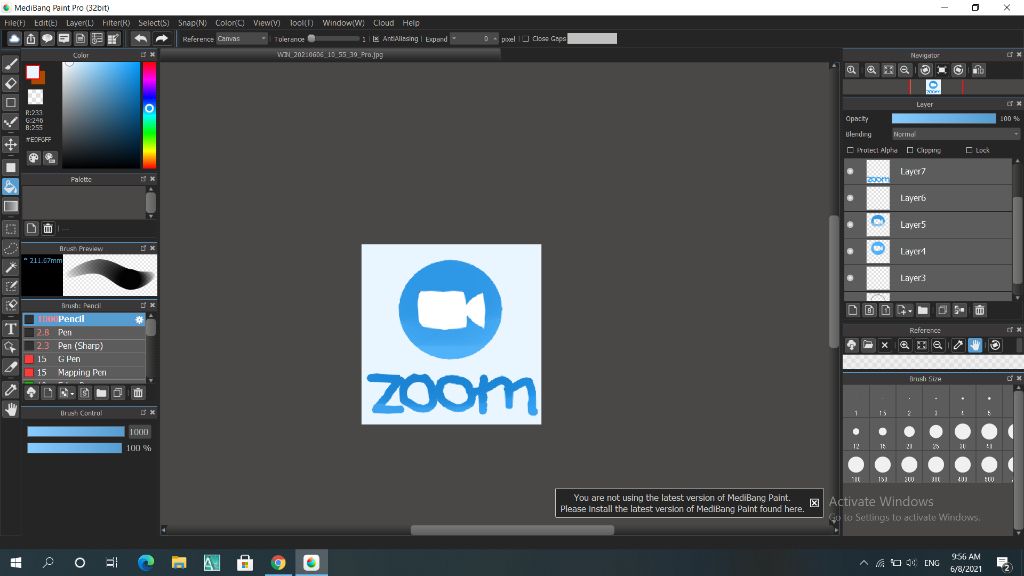Open the Cloud menu
Image resolution: width=1024 pixels, height=576 pixels.
point(383,23)
